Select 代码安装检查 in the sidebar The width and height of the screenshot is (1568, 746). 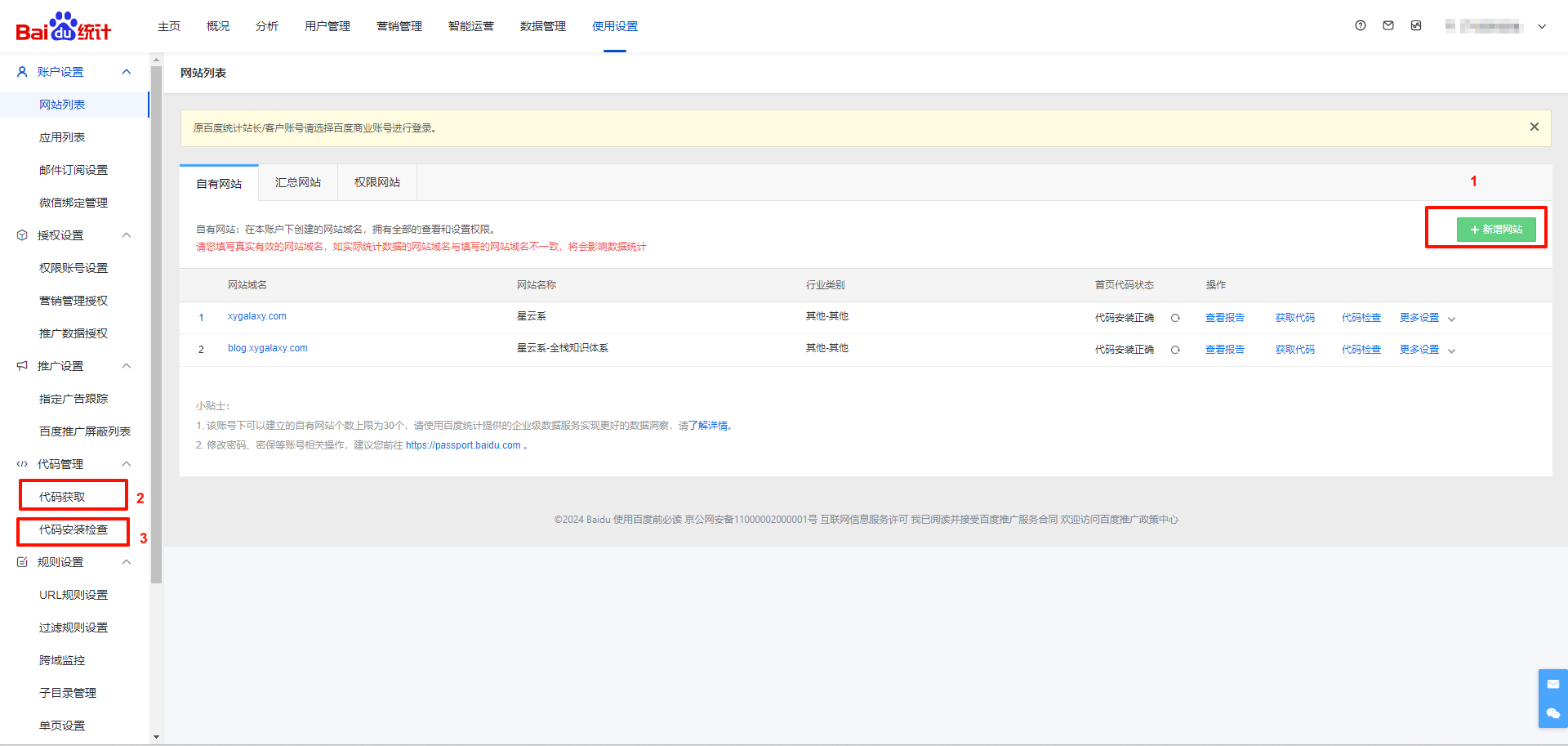73,529
